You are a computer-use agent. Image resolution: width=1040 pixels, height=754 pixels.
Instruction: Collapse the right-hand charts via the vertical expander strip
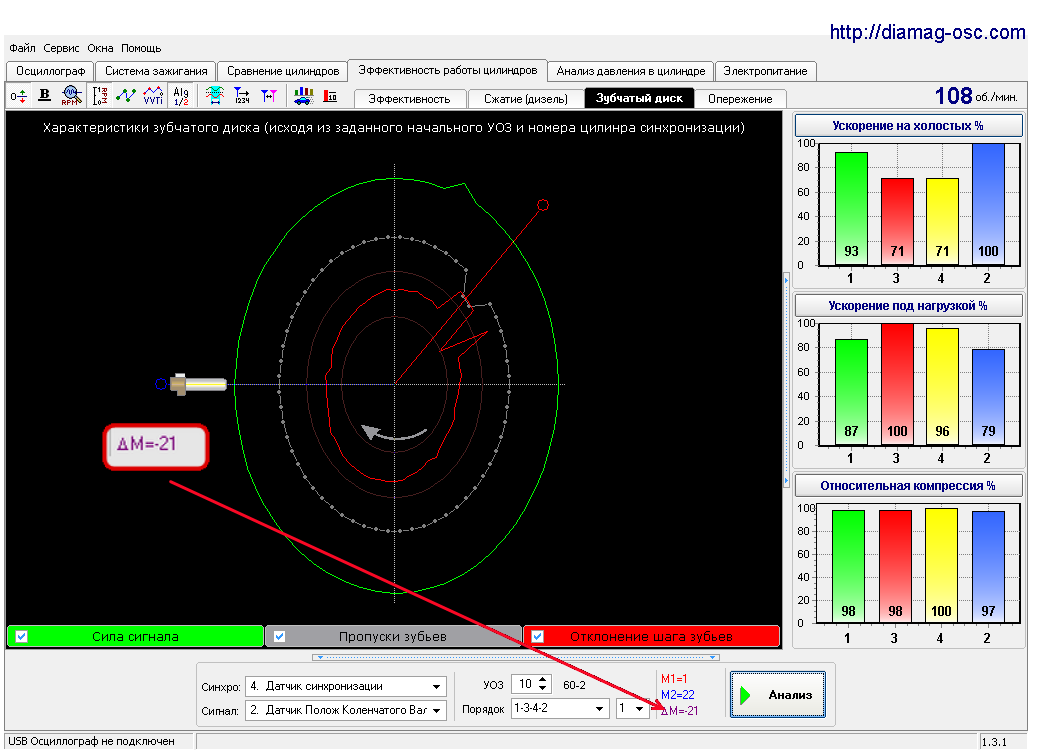(787, 380)
